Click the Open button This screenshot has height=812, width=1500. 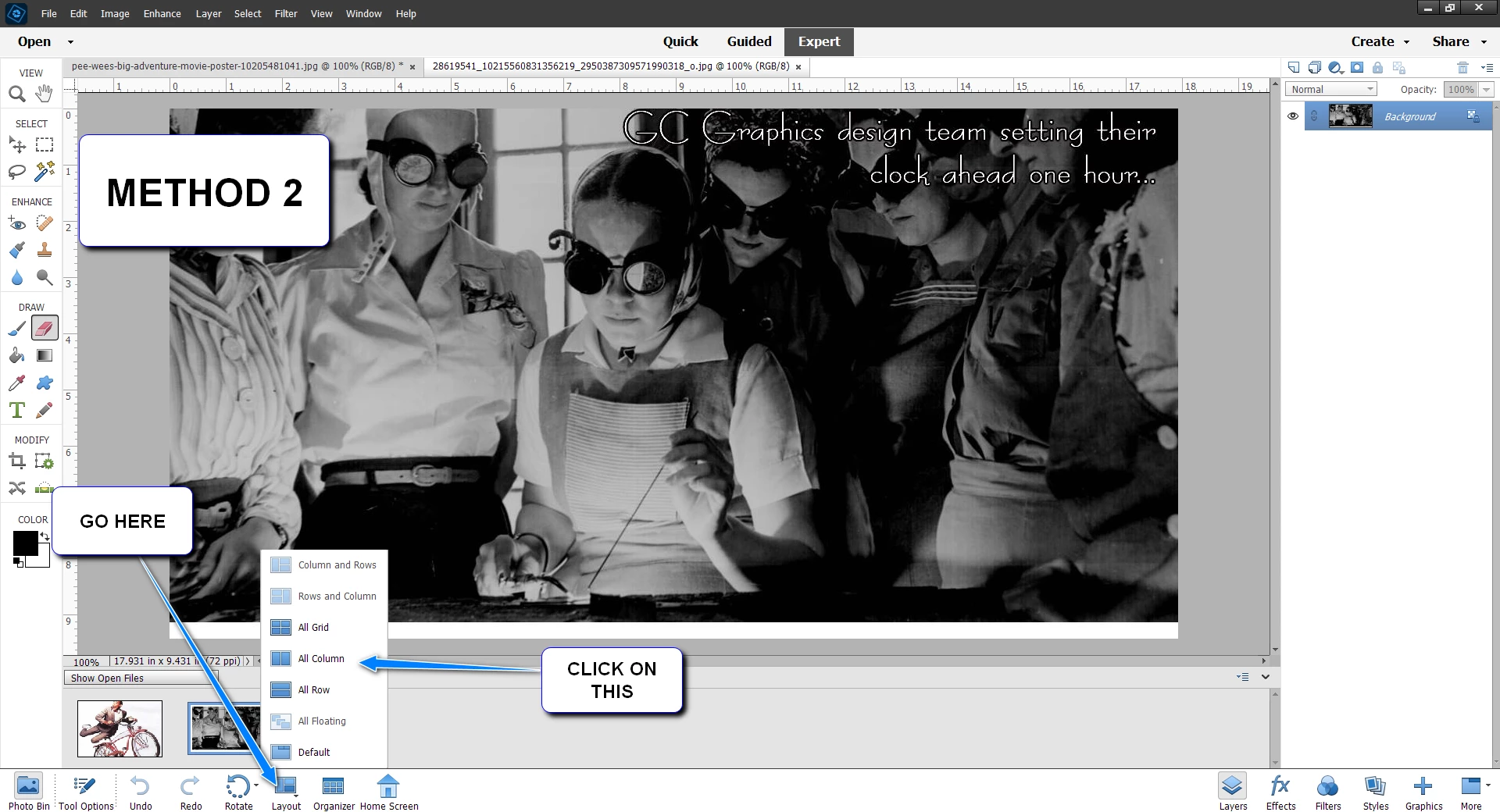(34, 42)
